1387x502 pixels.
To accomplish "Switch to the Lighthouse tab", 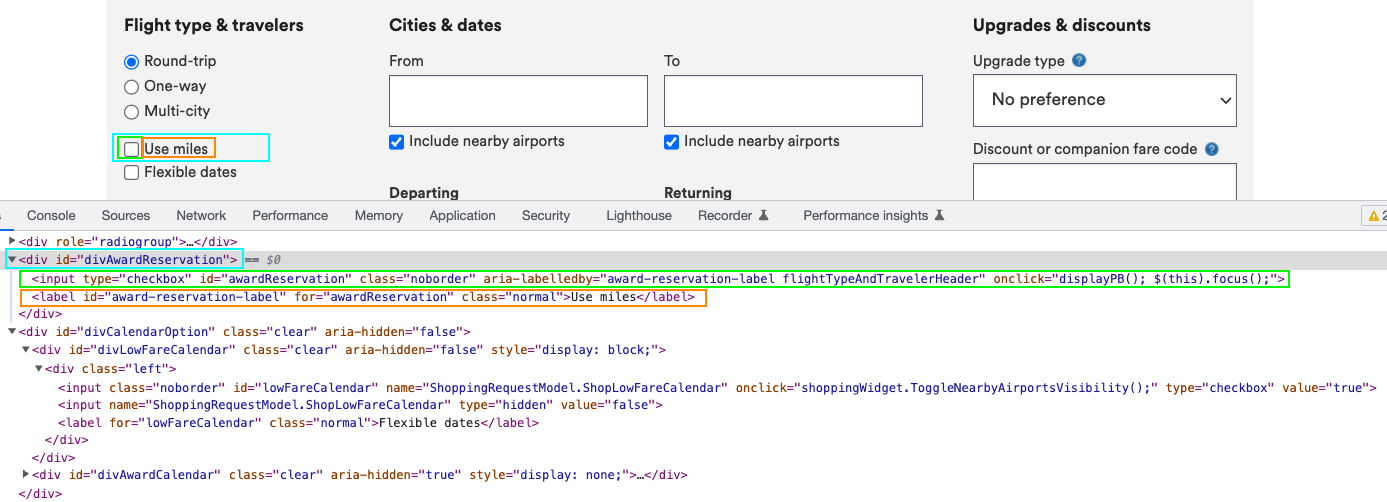I will pos(639,215).
